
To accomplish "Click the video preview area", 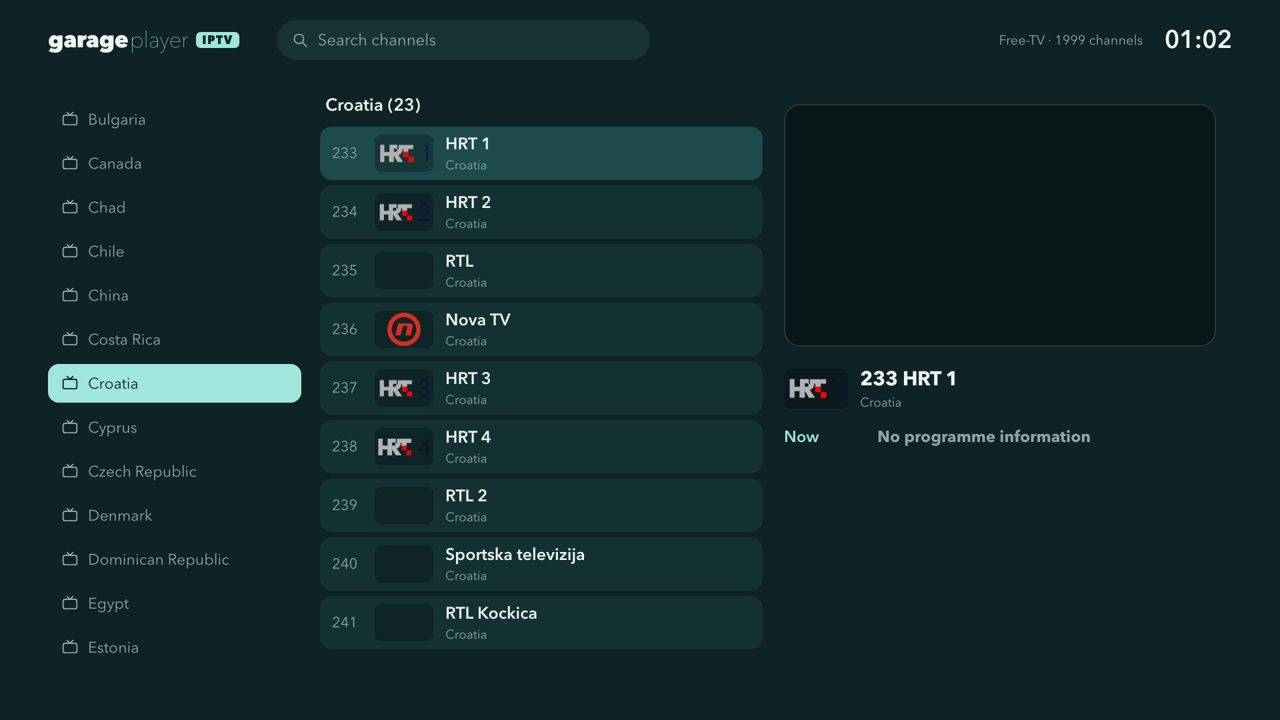I will [1000, 225].
